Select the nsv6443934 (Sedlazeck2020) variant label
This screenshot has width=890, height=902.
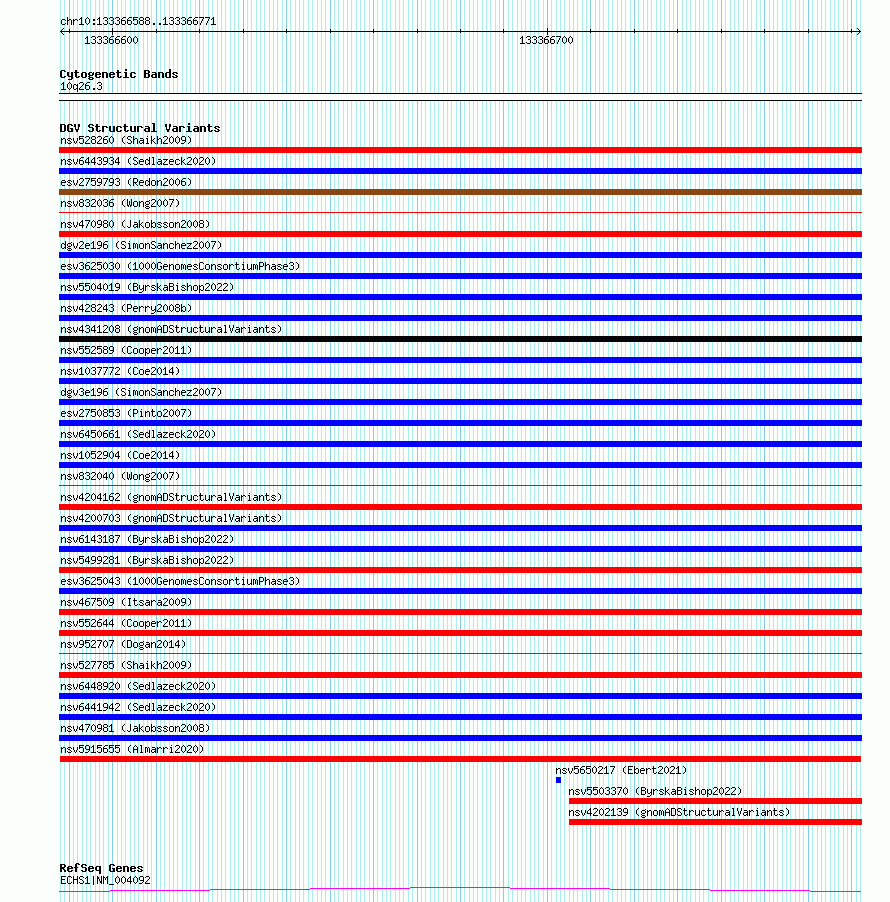point(138,161)
